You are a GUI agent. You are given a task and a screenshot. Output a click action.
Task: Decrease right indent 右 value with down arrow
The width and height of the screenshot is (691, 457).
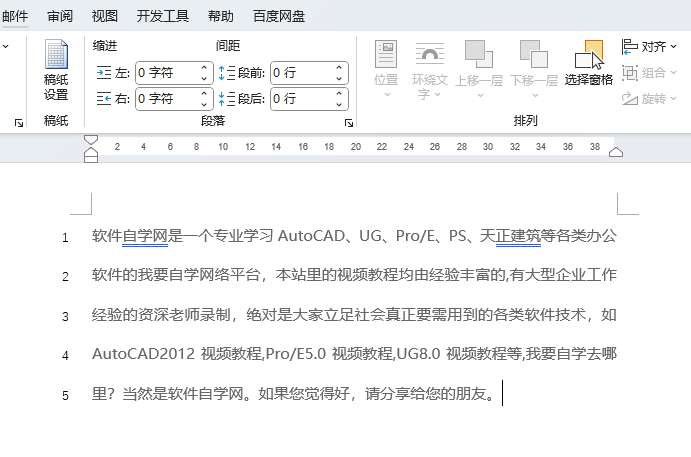tap(204, 104)
